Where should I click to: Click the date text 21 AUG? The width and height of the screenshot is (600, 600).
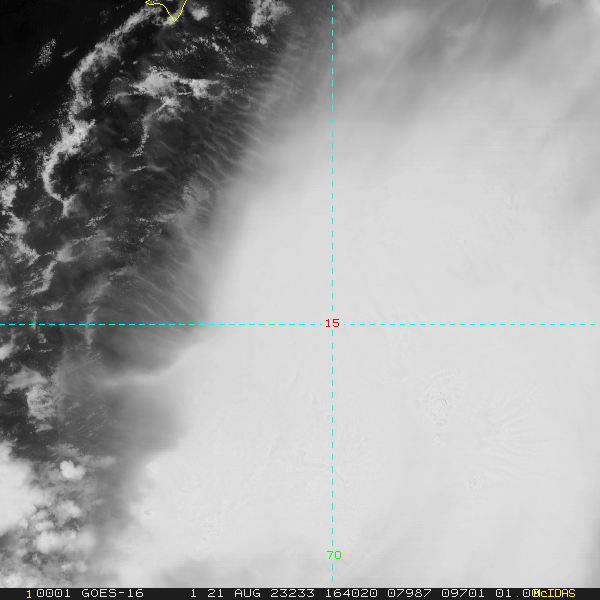point(233,593)
